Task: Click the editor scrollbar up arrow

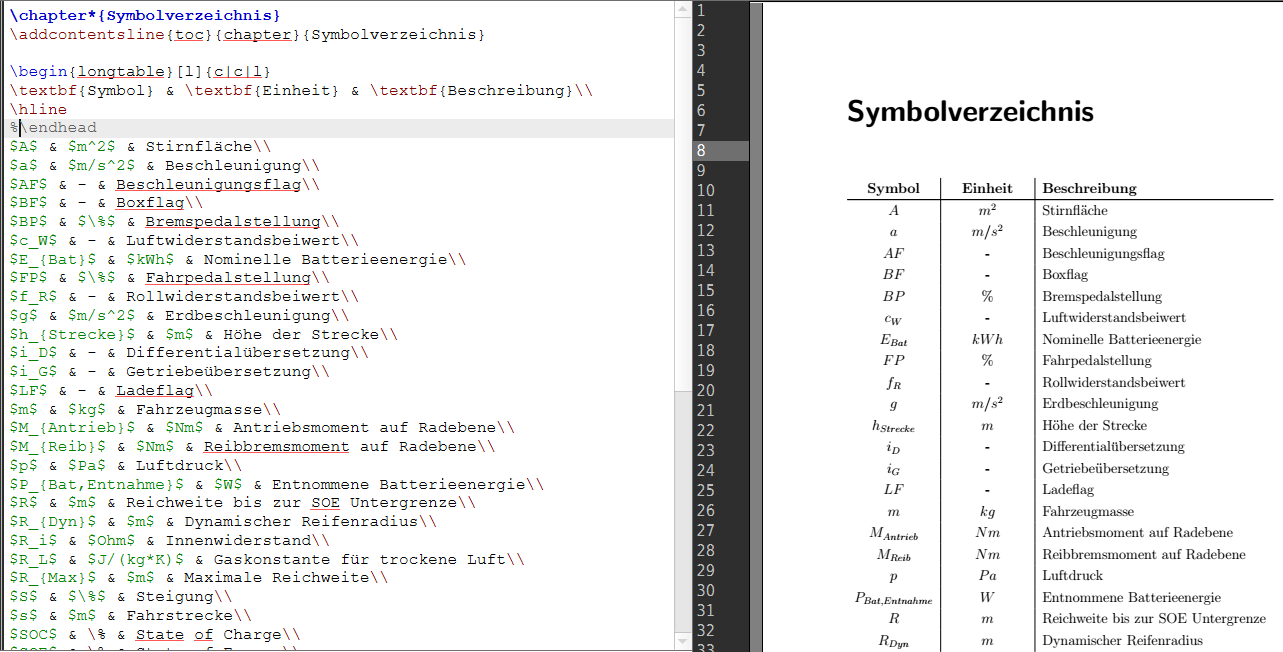Action: (x=683, y=10)
